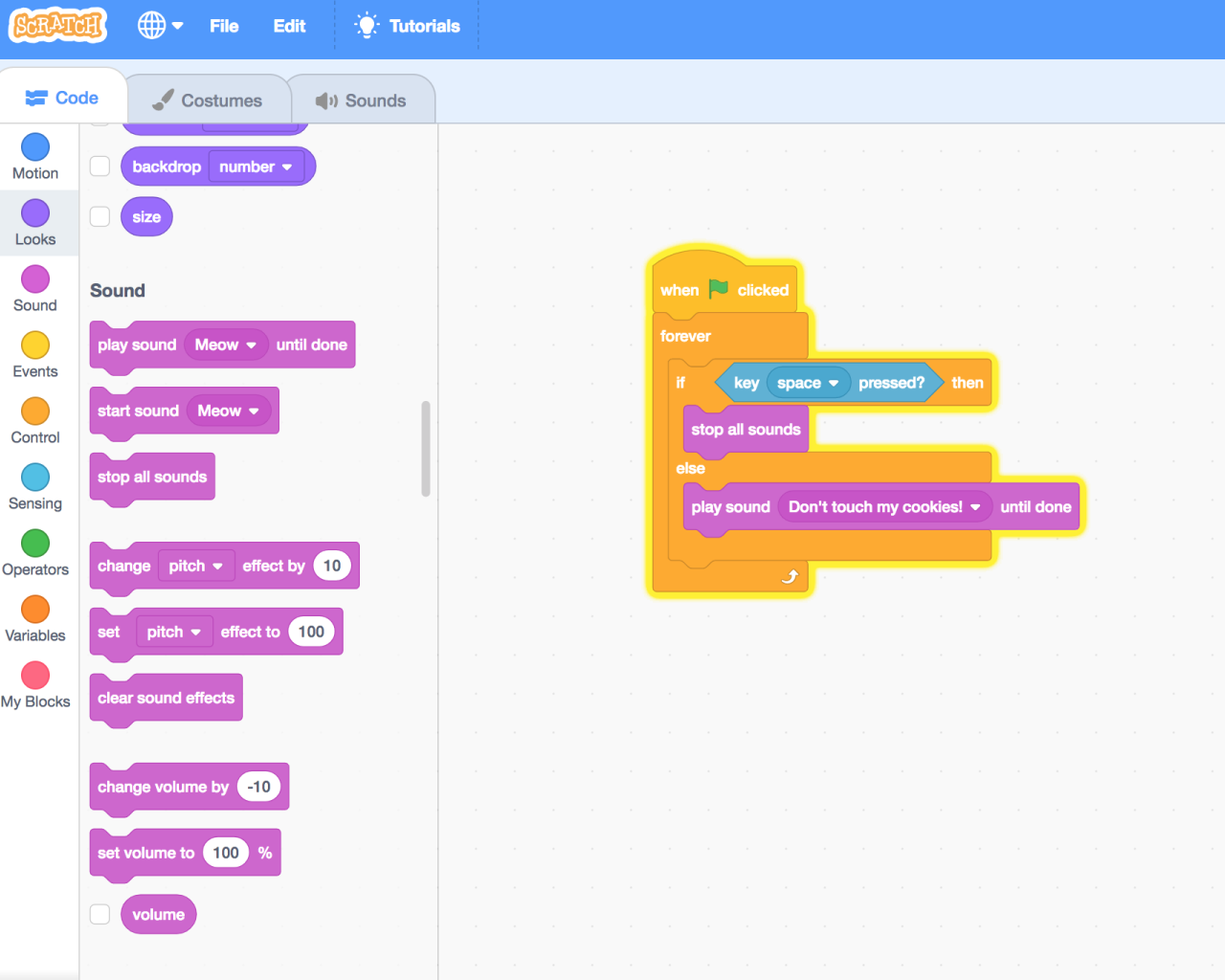Screen dimensions: 1225x980
Task: Click the size reporter block
Action: (146, 216)
